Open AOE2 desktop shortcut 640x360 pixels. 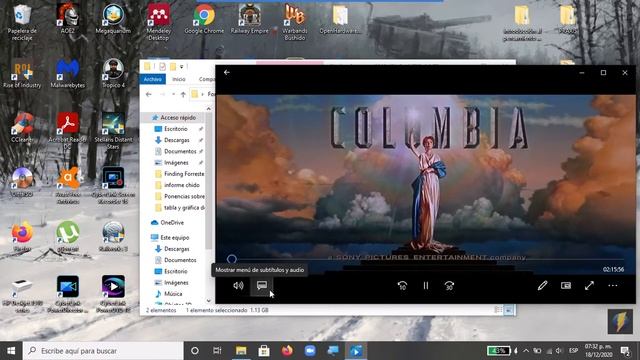(x=68, y=19)
